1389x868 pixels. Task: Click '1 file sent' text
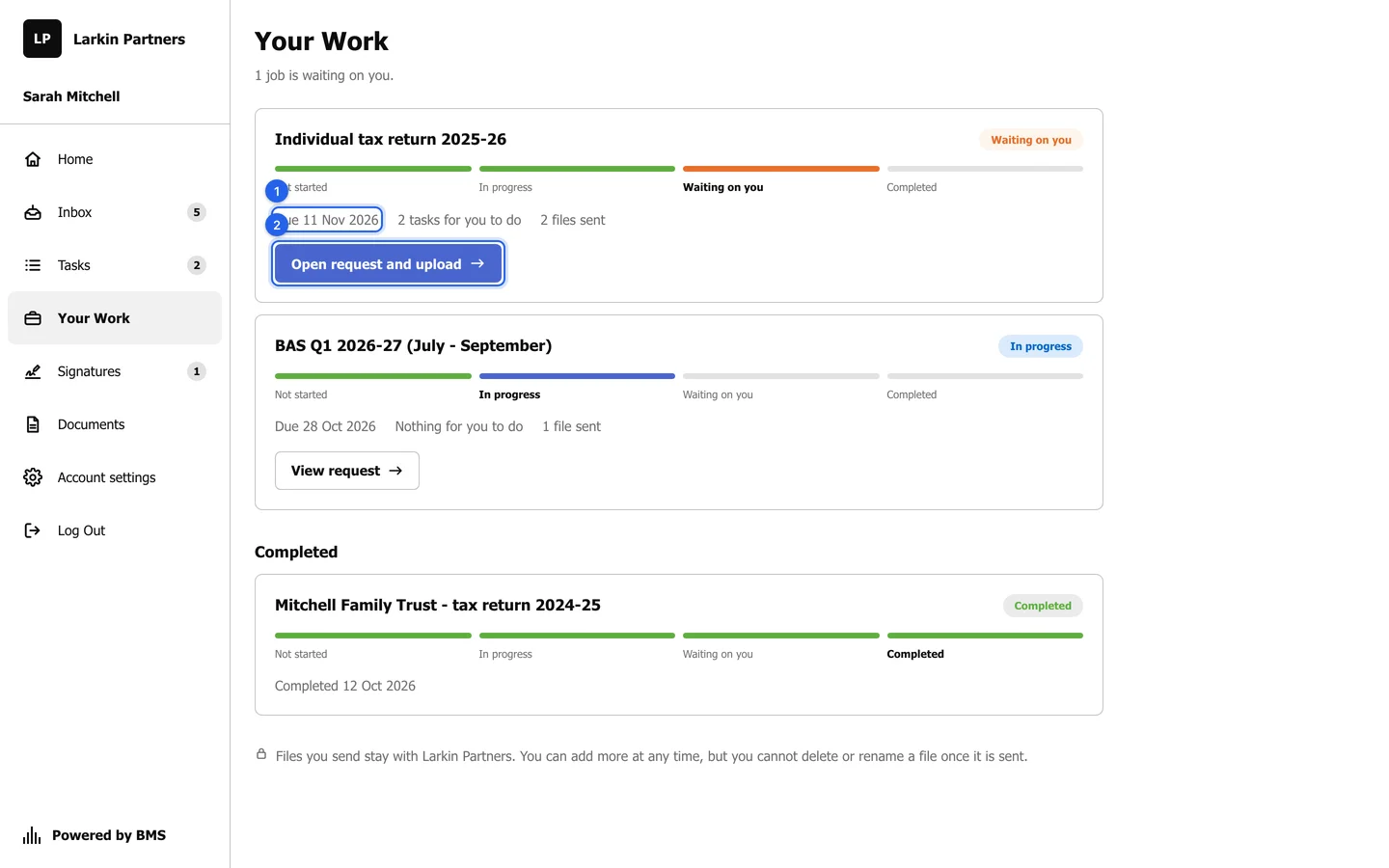pyautogui.click(x=571, y=426)
